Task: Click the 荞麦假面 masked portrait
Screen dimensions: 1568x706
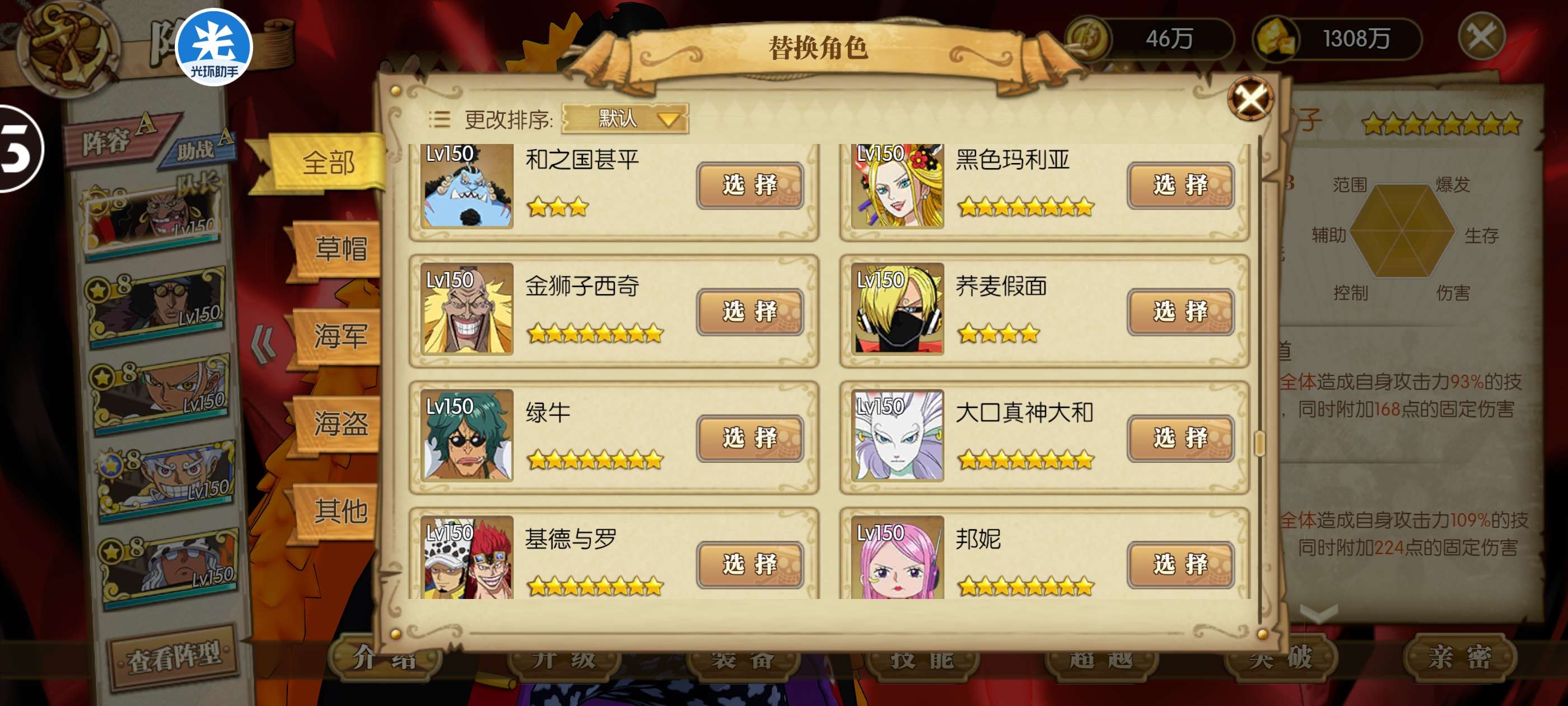Action: (898, 309)
